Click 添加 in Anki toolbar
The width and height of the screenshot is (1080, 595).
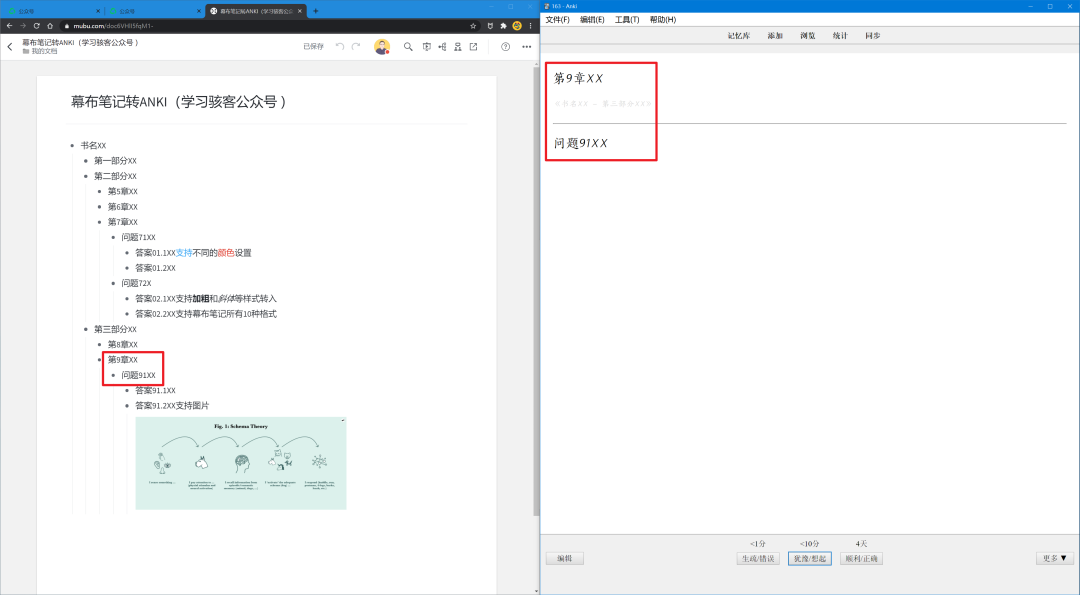point(775,36)
